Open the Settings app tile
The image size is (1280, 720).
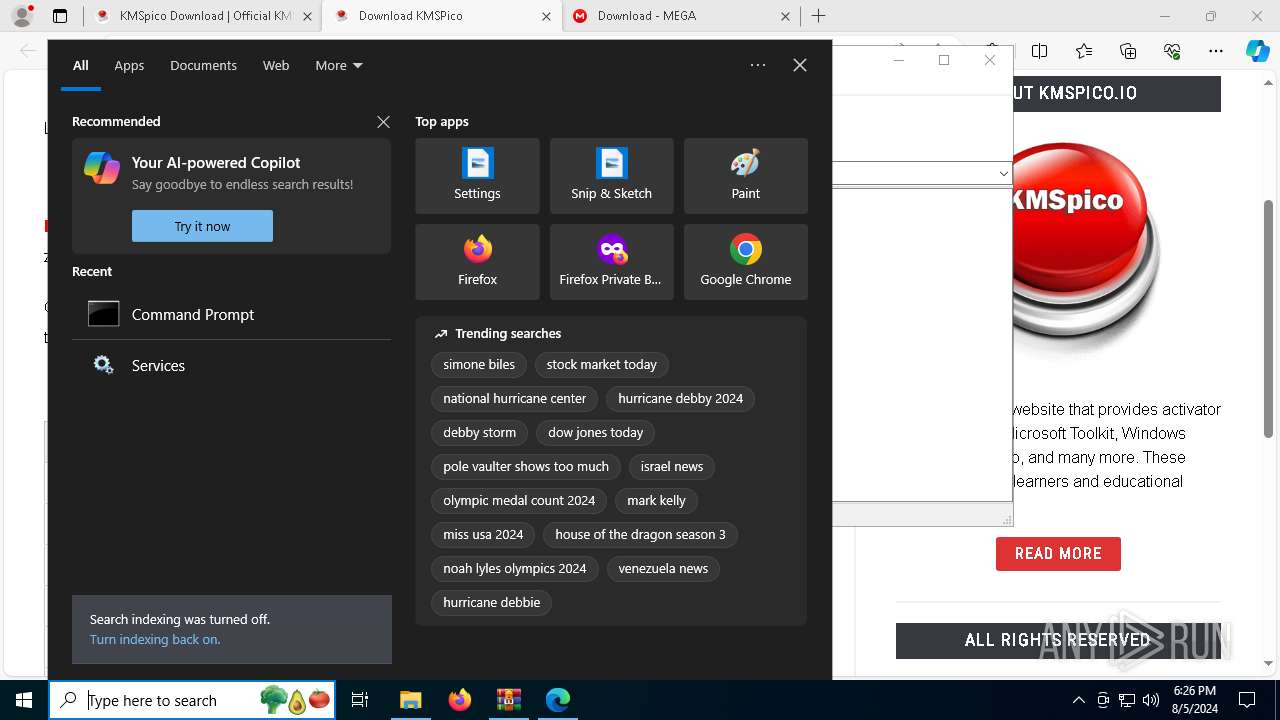477,176
